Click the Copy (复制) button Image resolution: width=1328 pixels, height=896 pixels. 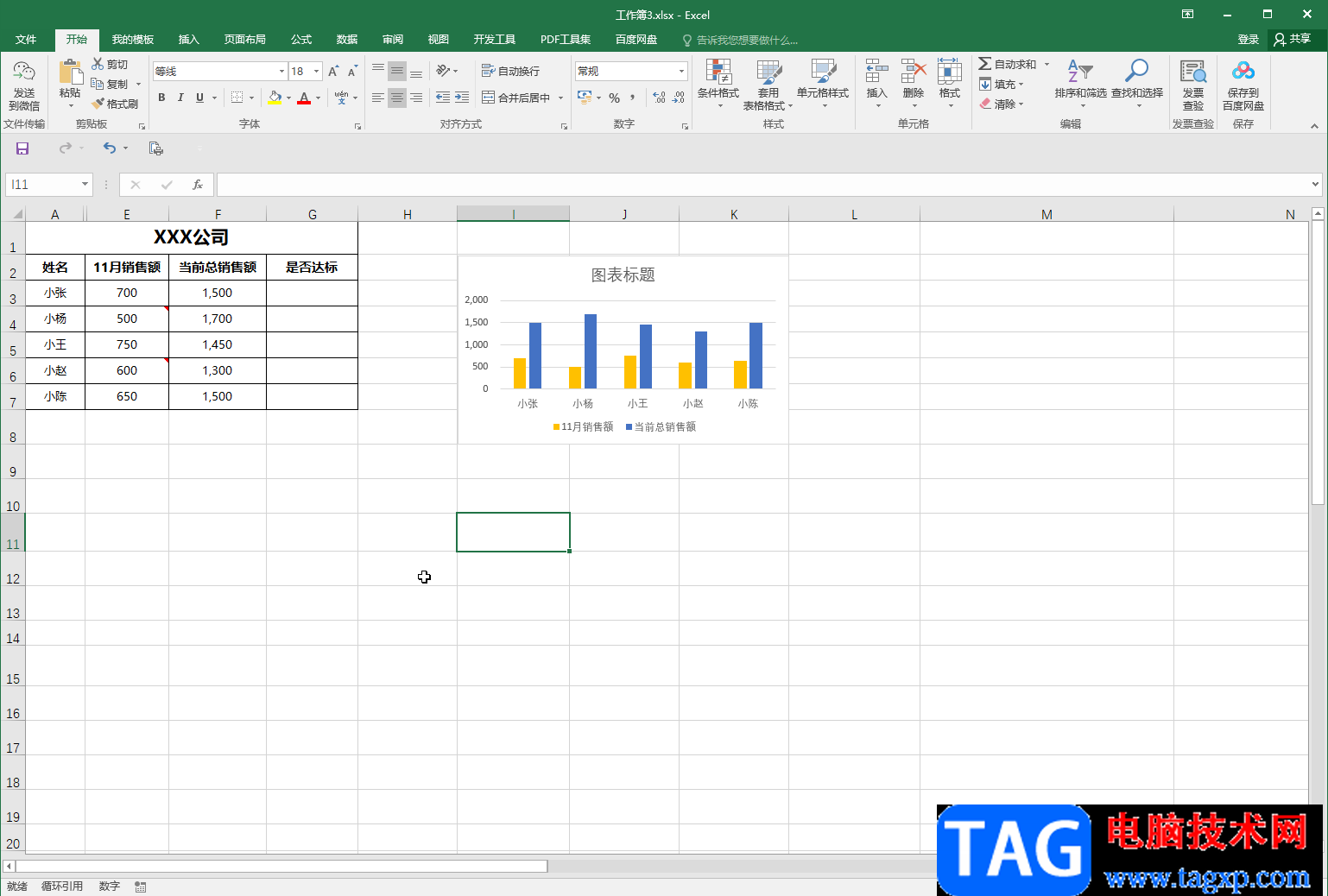click(x=111, y=85)
